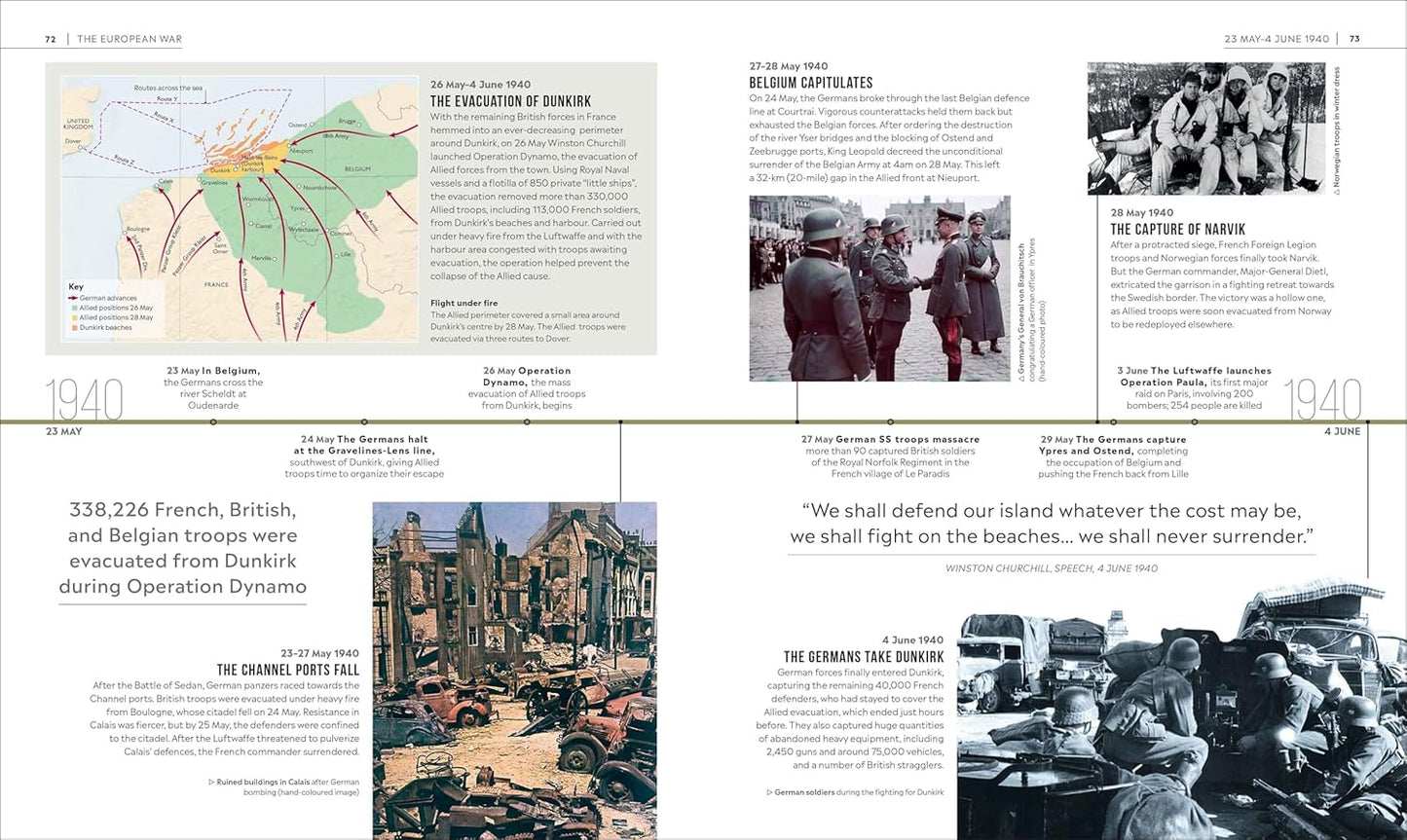Click 'Dover' on the map
Screen dimensions: 1407x840
74,141
